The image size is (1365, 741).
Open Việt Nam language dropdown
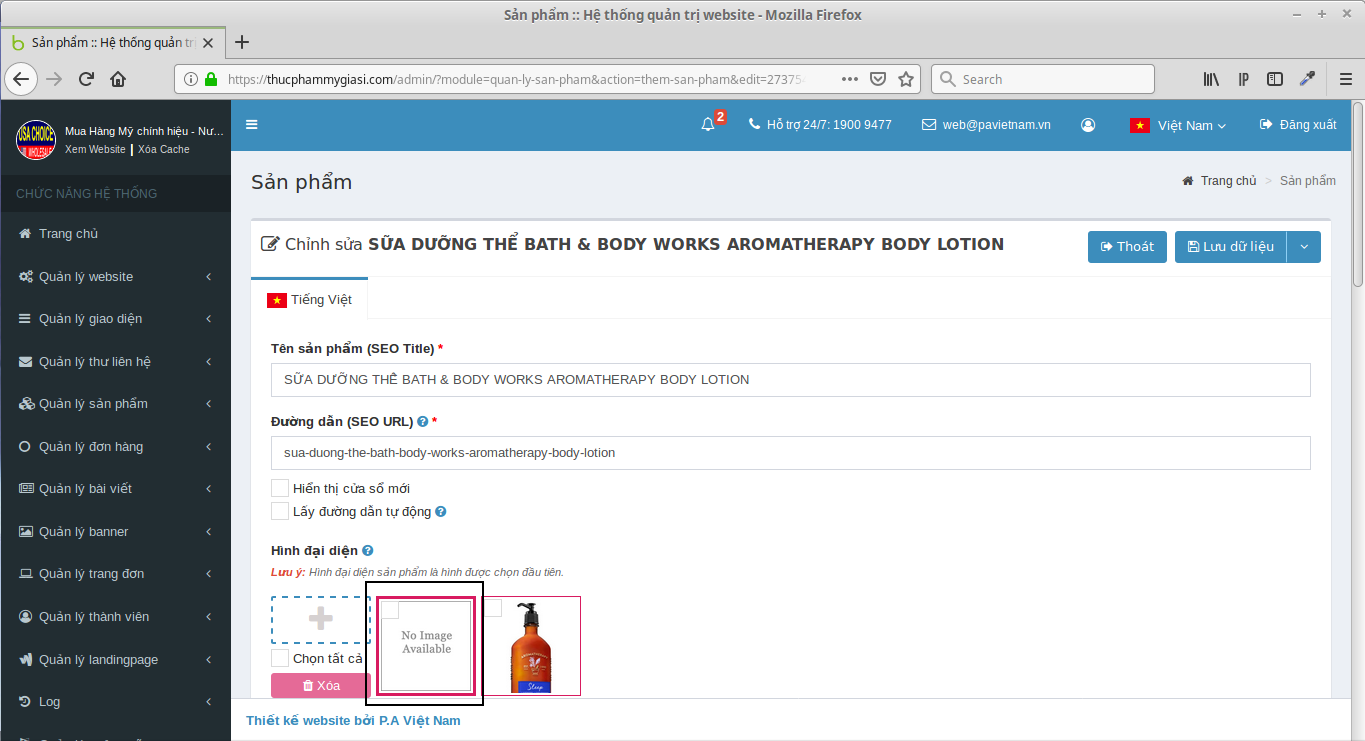(1178, 125)
